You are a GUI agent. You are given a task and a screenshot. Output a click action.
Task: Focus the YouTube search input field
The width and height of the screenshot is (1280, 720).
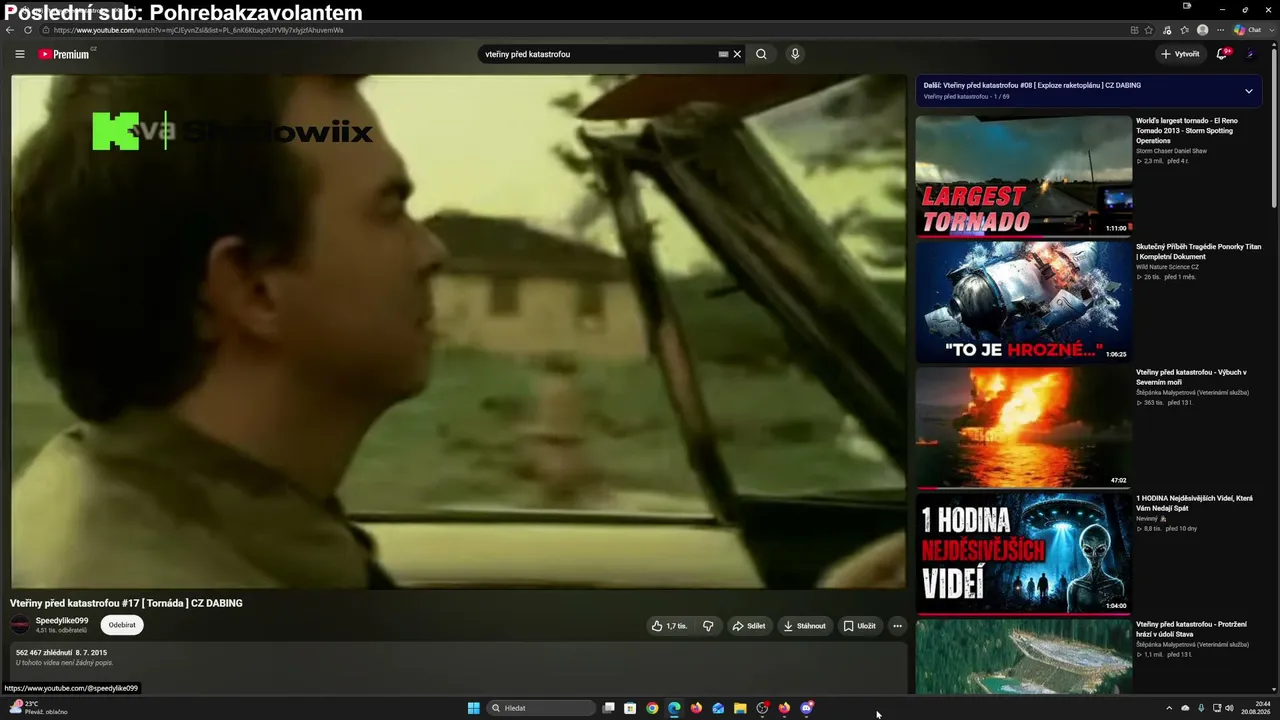pos(598,54)
